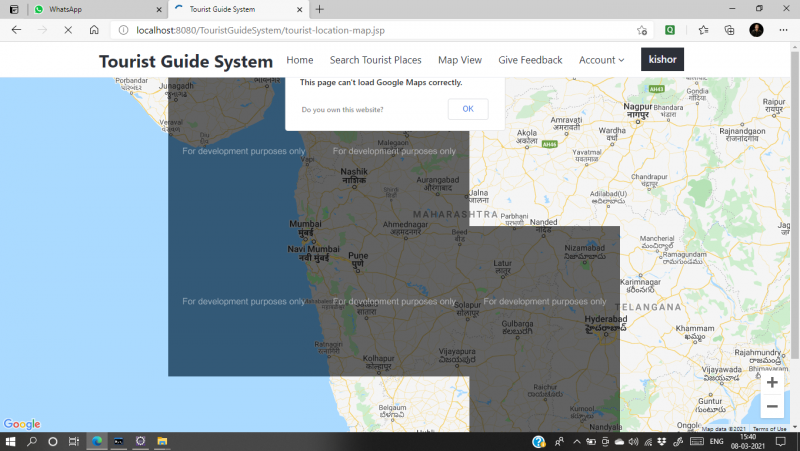Open Task View on the taskbar

74,441
